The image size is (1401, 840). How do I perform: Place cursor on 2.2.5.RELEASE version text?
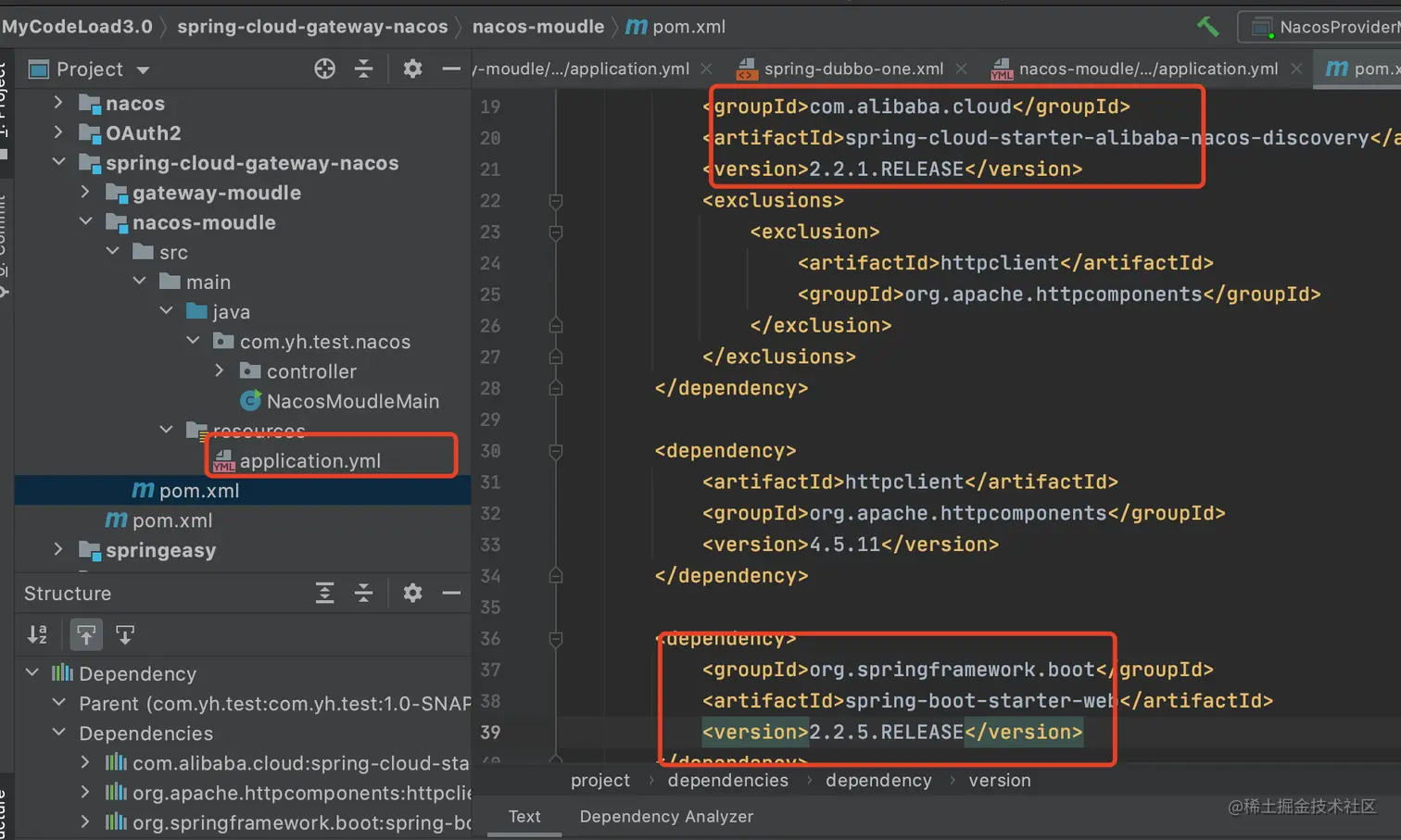point(887,732)
